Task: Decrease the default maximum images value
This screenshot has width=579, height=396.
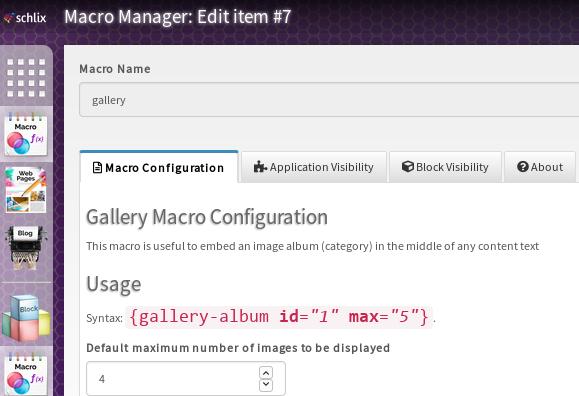Action: [266, 385]
